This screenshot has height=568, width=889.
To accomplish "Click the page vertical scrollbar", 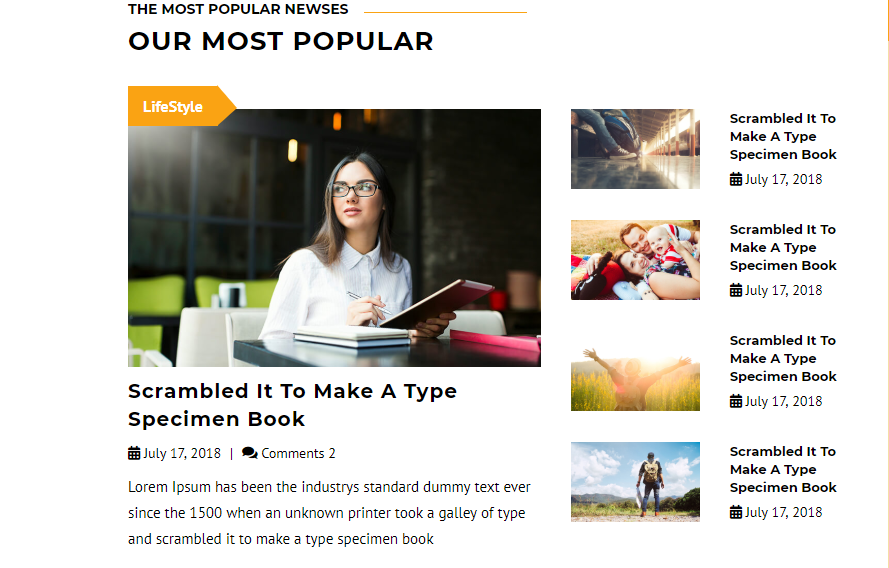I will [887, 284].
